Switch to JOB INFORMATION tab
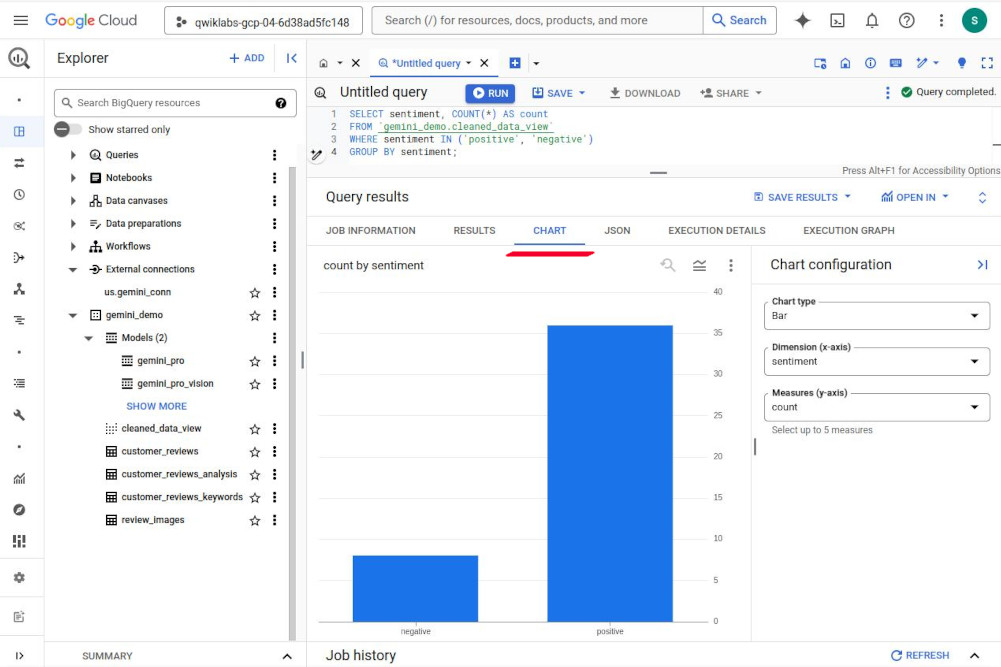Screen dimensions: 1001x667 click(370, 230)
